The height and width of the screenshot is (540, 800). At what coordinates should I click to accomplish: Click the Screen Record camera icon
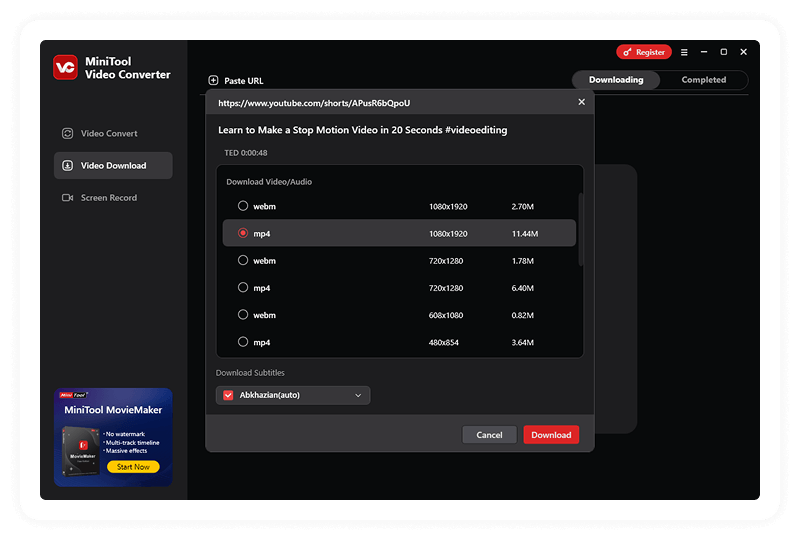(67, 198)
